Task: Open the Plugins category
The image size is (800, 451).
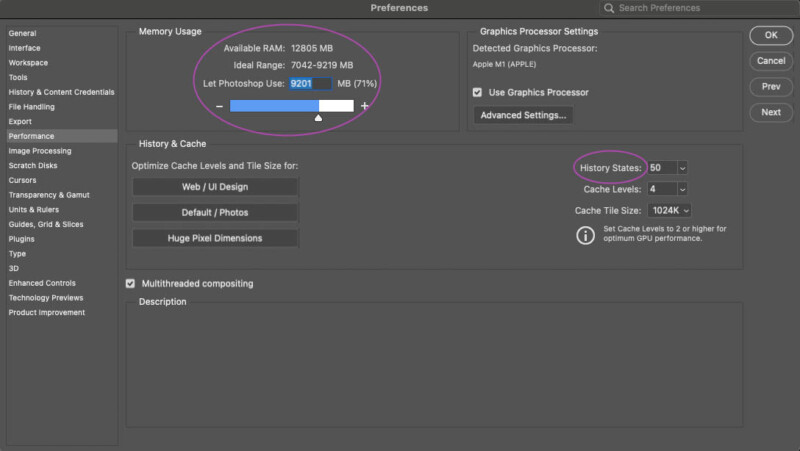Action: click(21, 239)
